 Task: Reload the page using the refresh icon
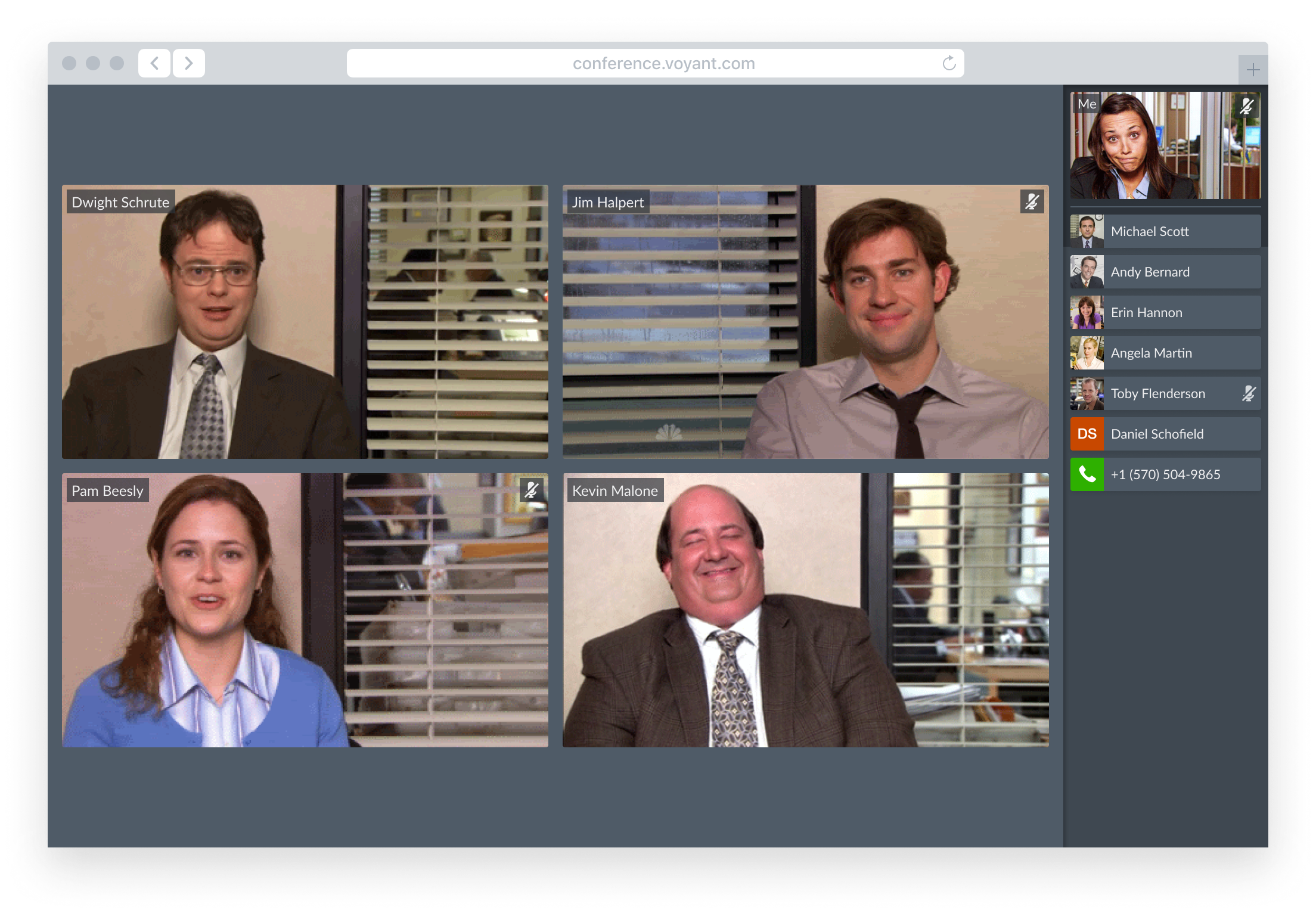click(x=949, y=63)
